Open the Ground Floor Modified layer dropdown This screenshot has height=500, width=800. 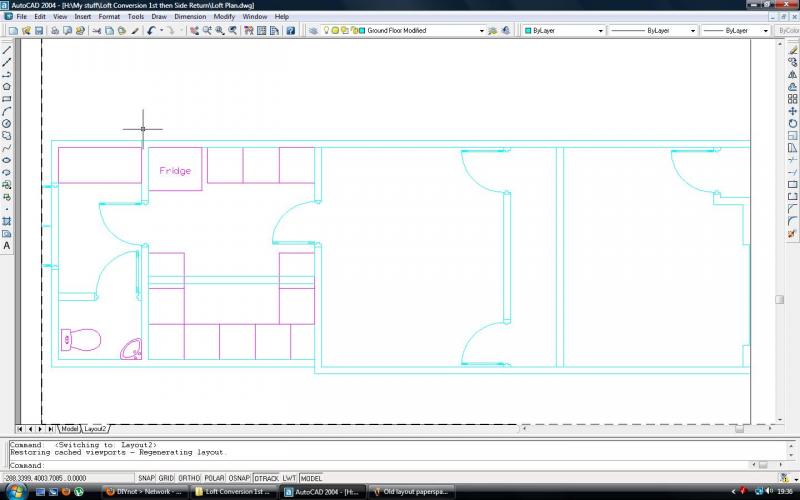(481, 31)
